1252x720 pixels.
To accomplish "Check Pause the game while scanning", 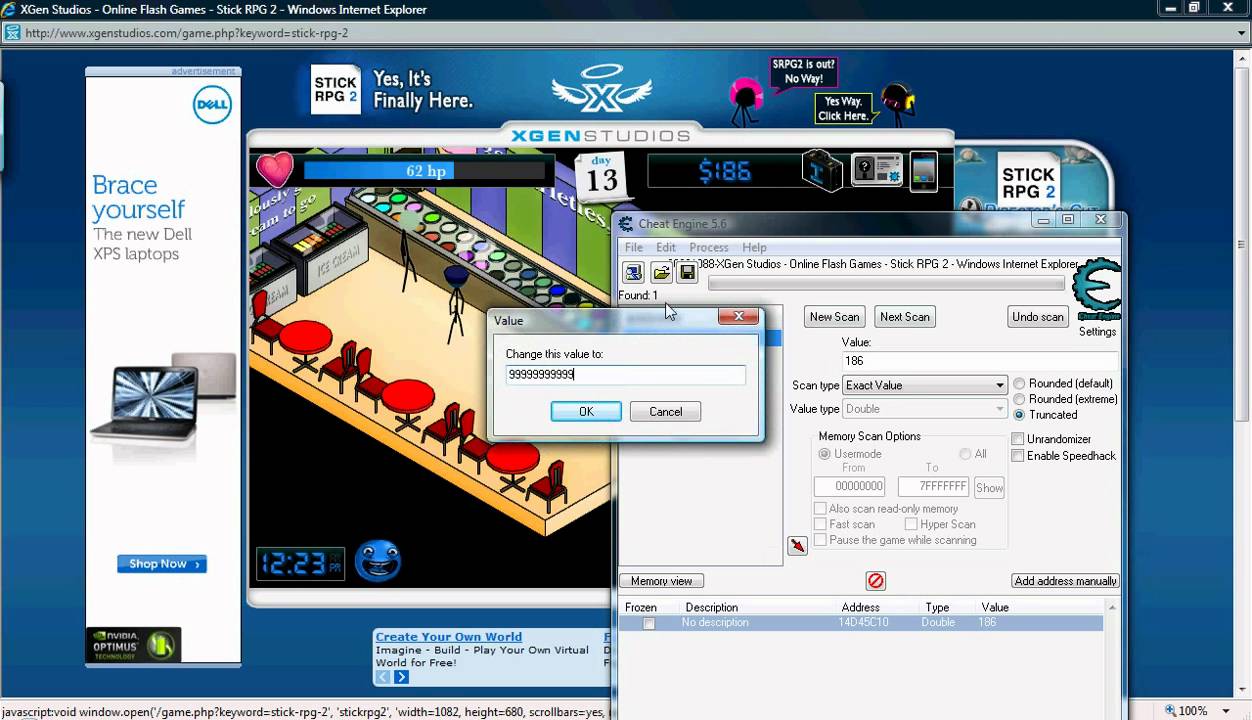I will (x=820, y=540).
